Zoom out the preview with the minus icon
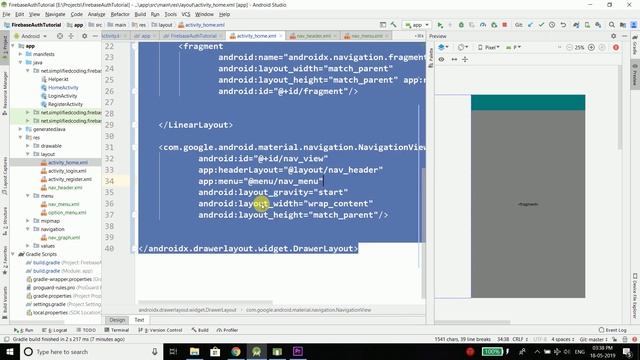This screenshot has height=360, width=640. click(x=569, y=47)
